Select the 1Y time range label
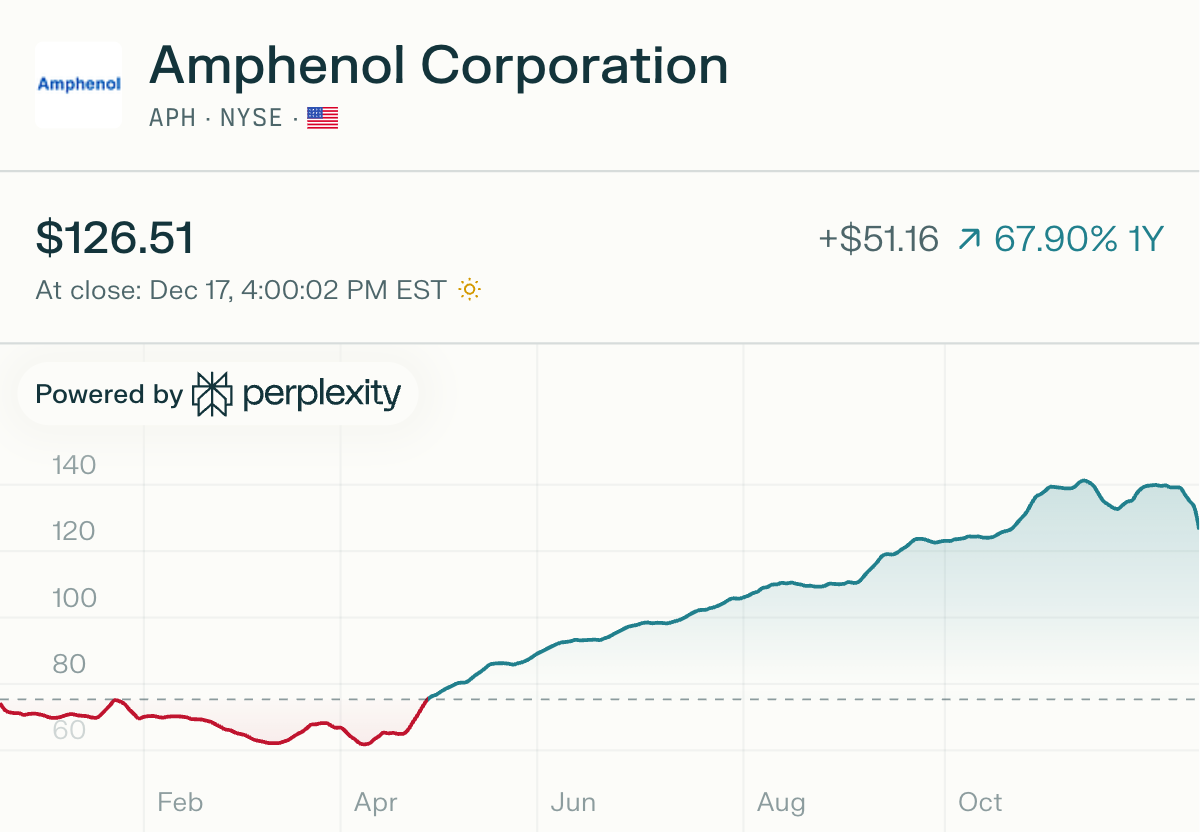 coord(1146,240)
